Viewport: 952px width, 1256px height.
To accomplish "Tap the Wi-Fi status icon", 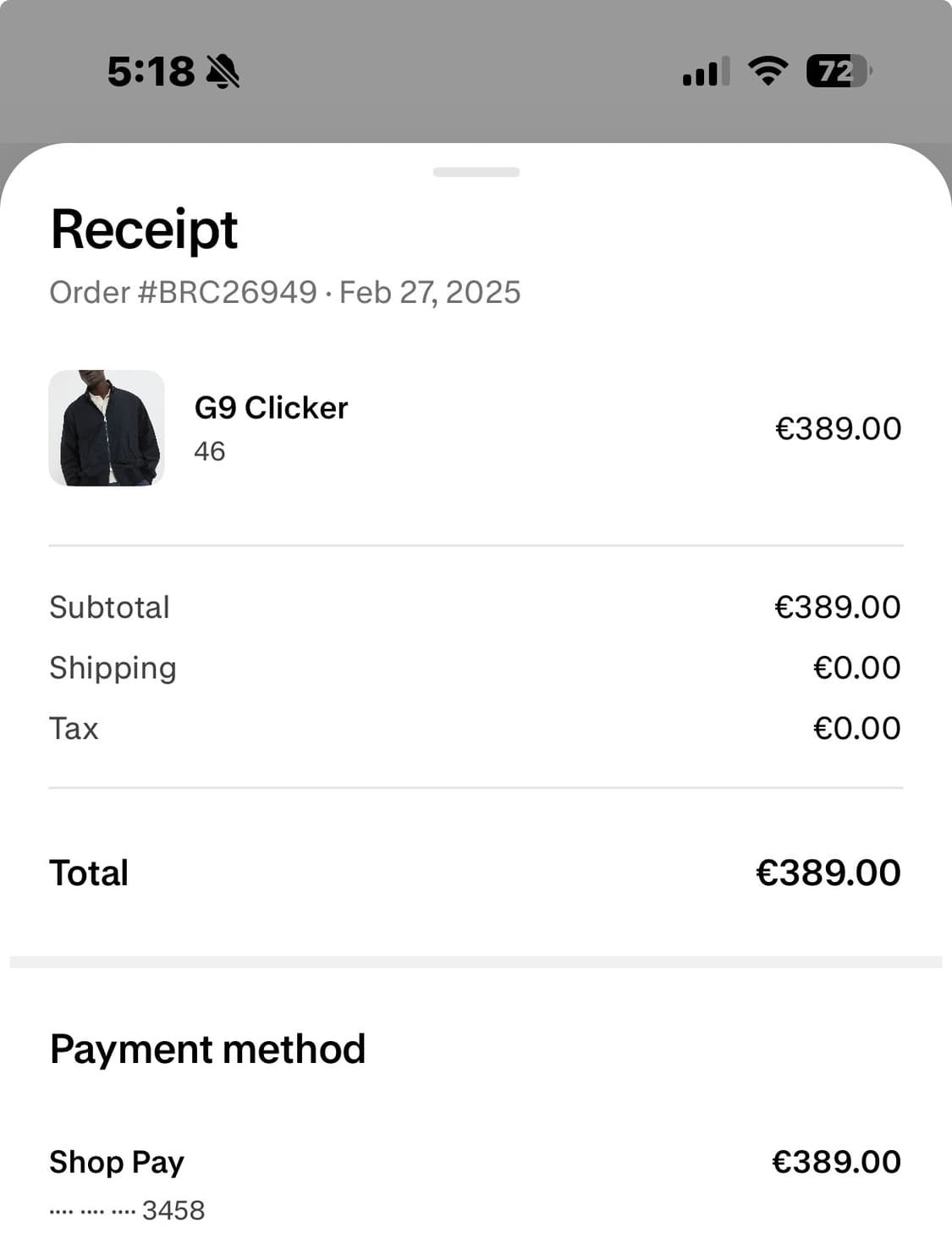I will pyautogui.click(x=768, y=73).
